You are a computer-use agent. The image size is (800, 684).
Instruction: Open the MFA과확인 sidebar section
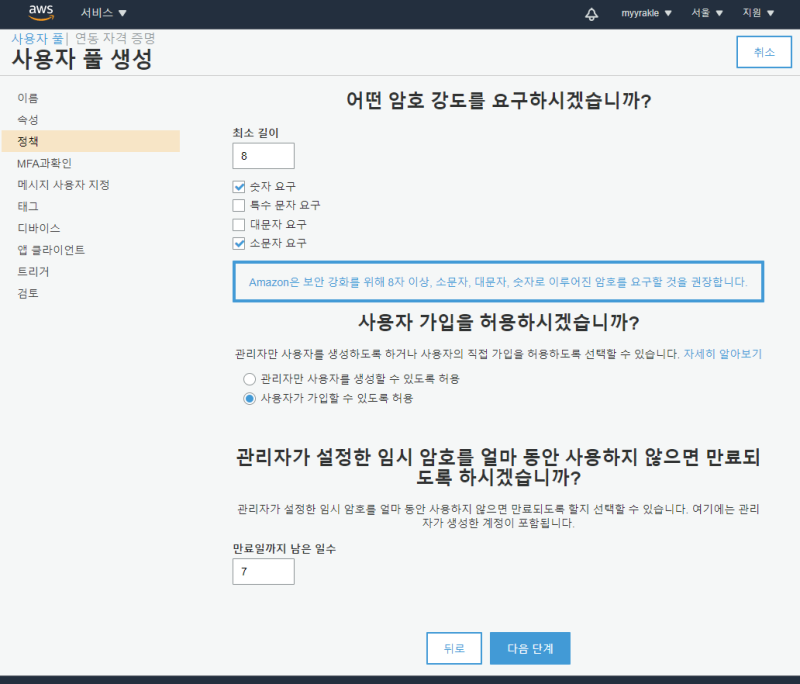44,163
